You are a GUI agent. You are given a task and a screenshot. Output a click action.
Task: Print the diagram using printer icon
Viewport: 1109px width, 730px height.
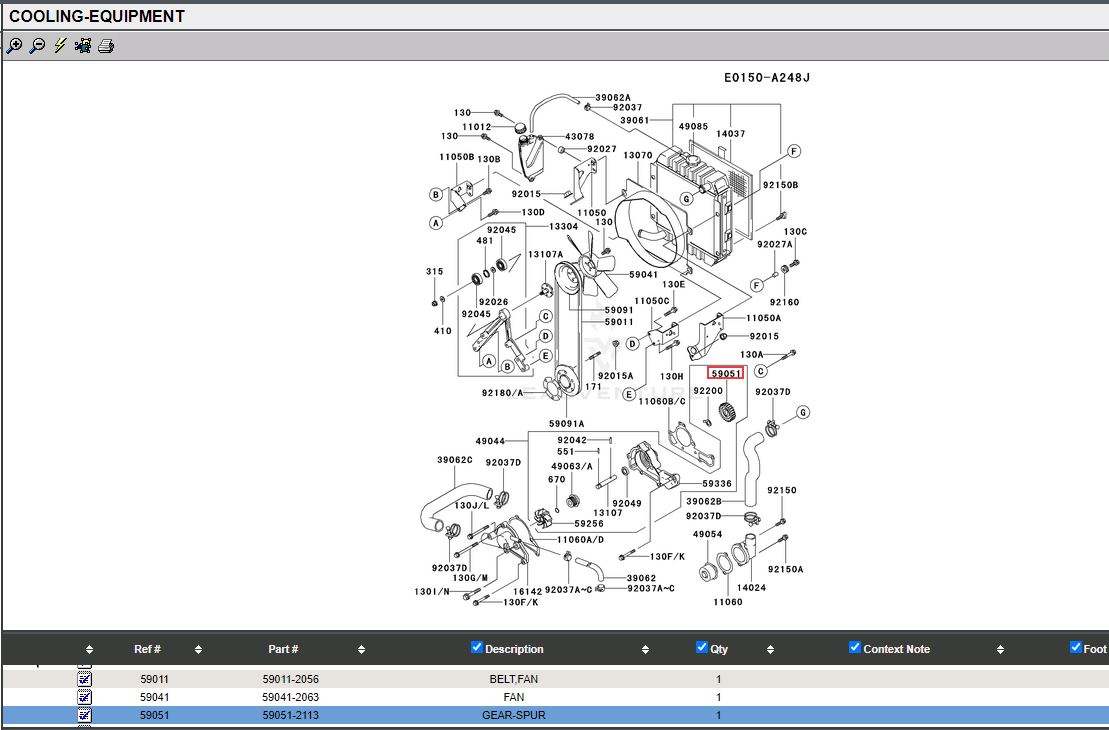[x=106, y=46]
